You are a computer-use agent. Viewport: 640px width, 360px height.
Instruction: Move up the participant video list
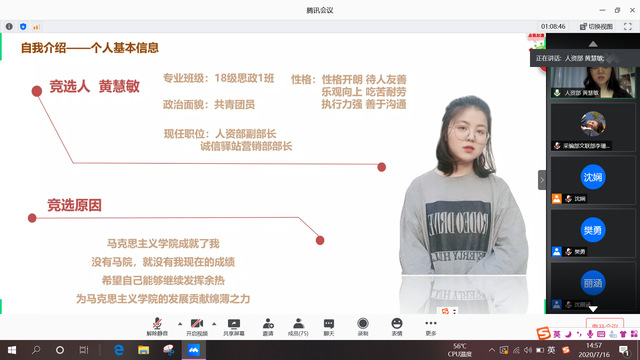(593, 44)
